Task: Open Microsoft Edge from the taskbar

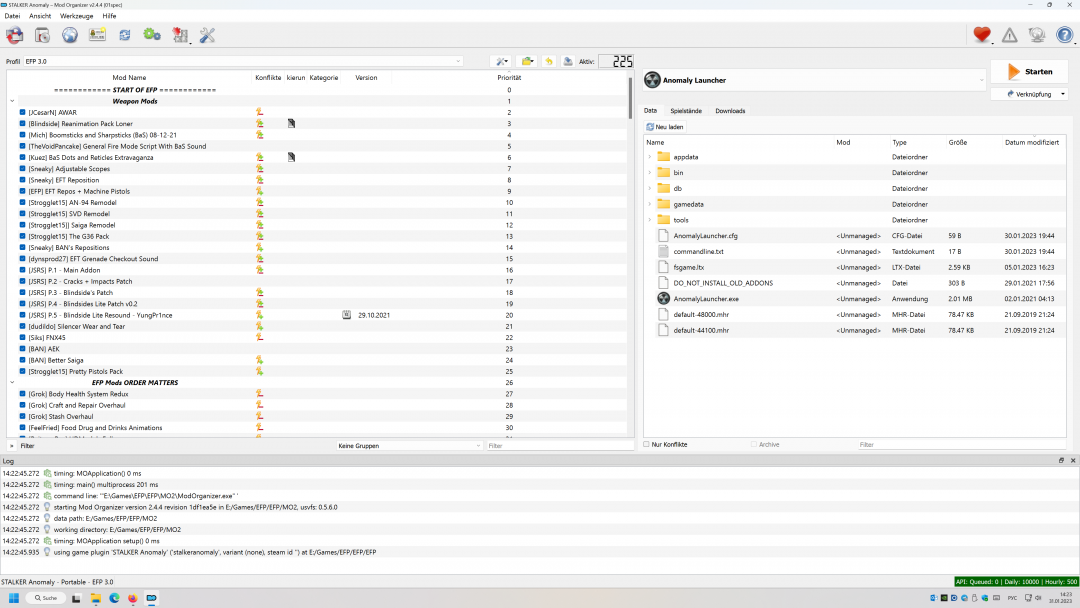Action: pyautogui.click(x=114, y=598)
